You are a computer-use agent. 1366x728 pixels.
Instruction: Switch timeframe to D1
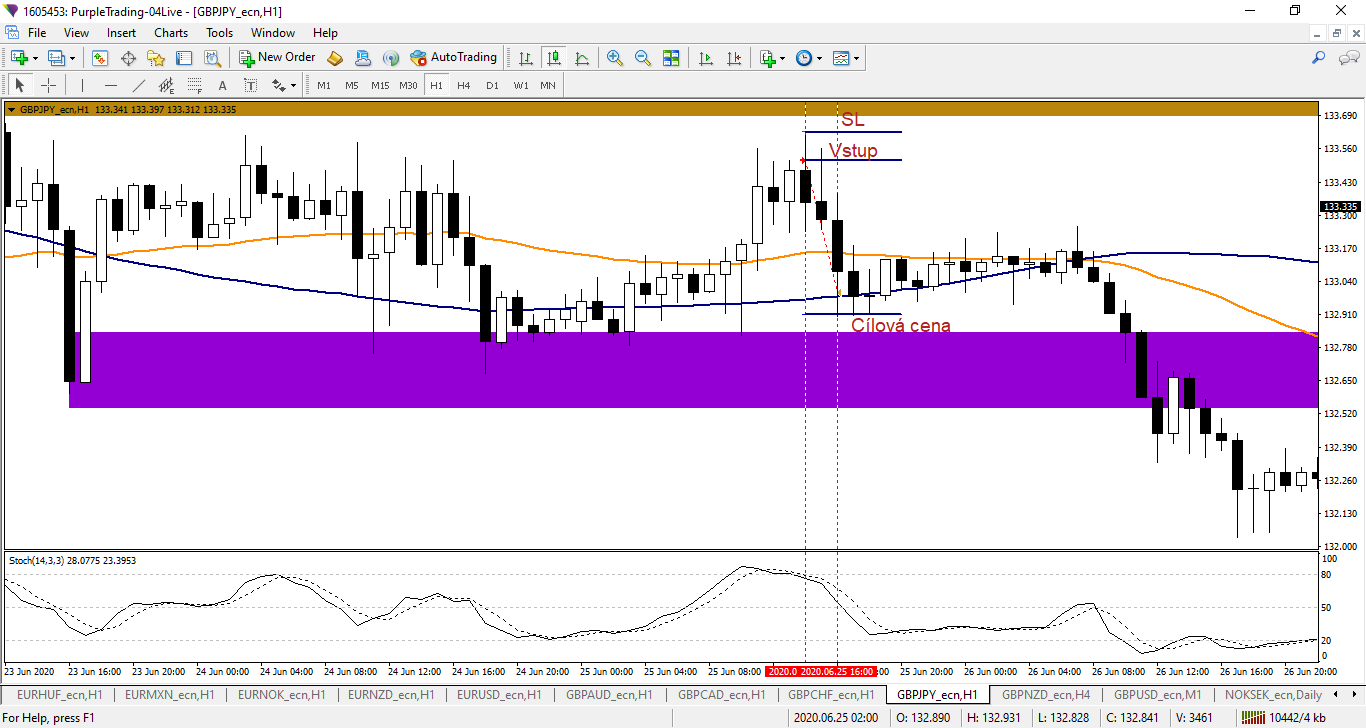tap(492, 86)
